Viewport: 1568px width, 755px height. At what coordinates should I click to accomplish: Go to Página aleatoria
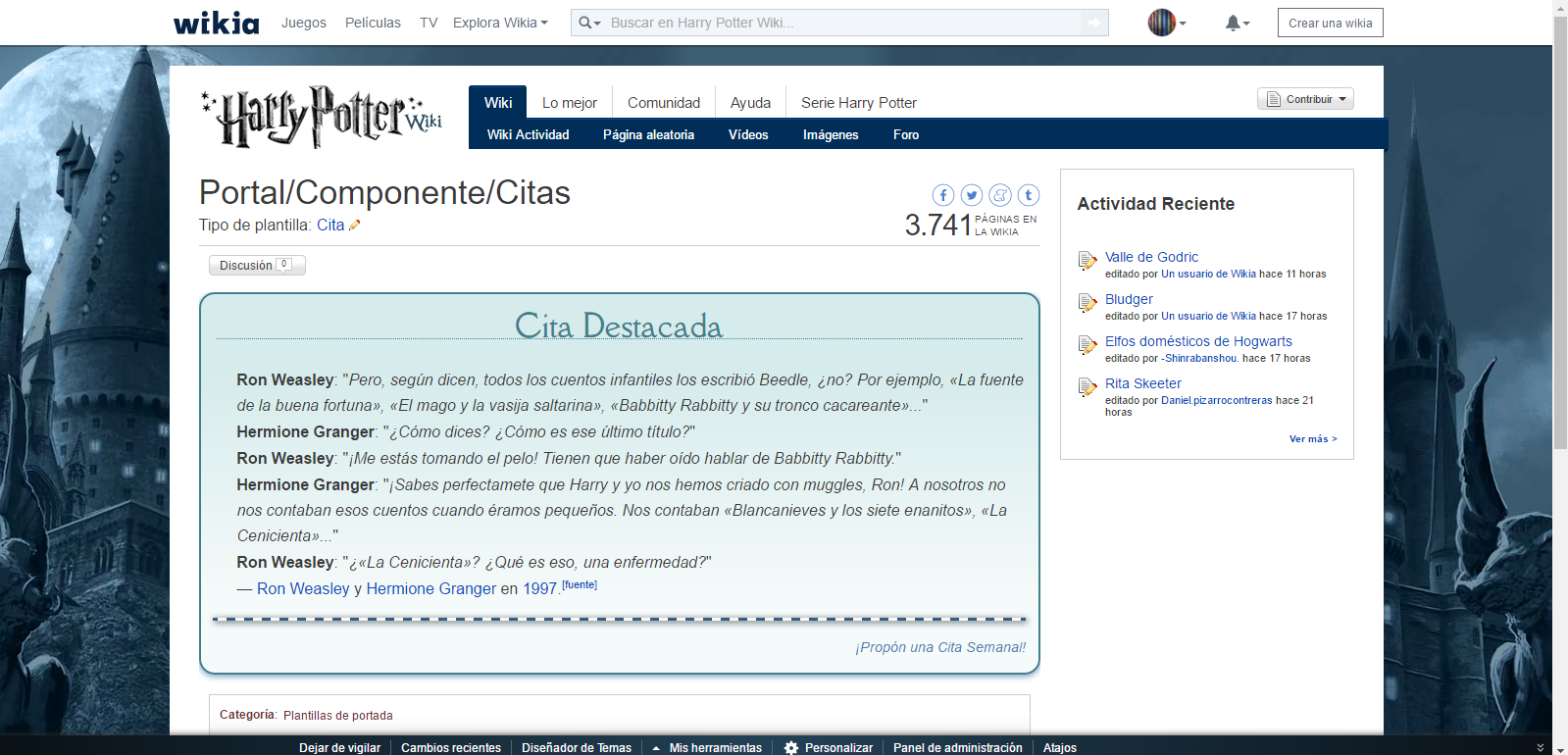point(648,134)
